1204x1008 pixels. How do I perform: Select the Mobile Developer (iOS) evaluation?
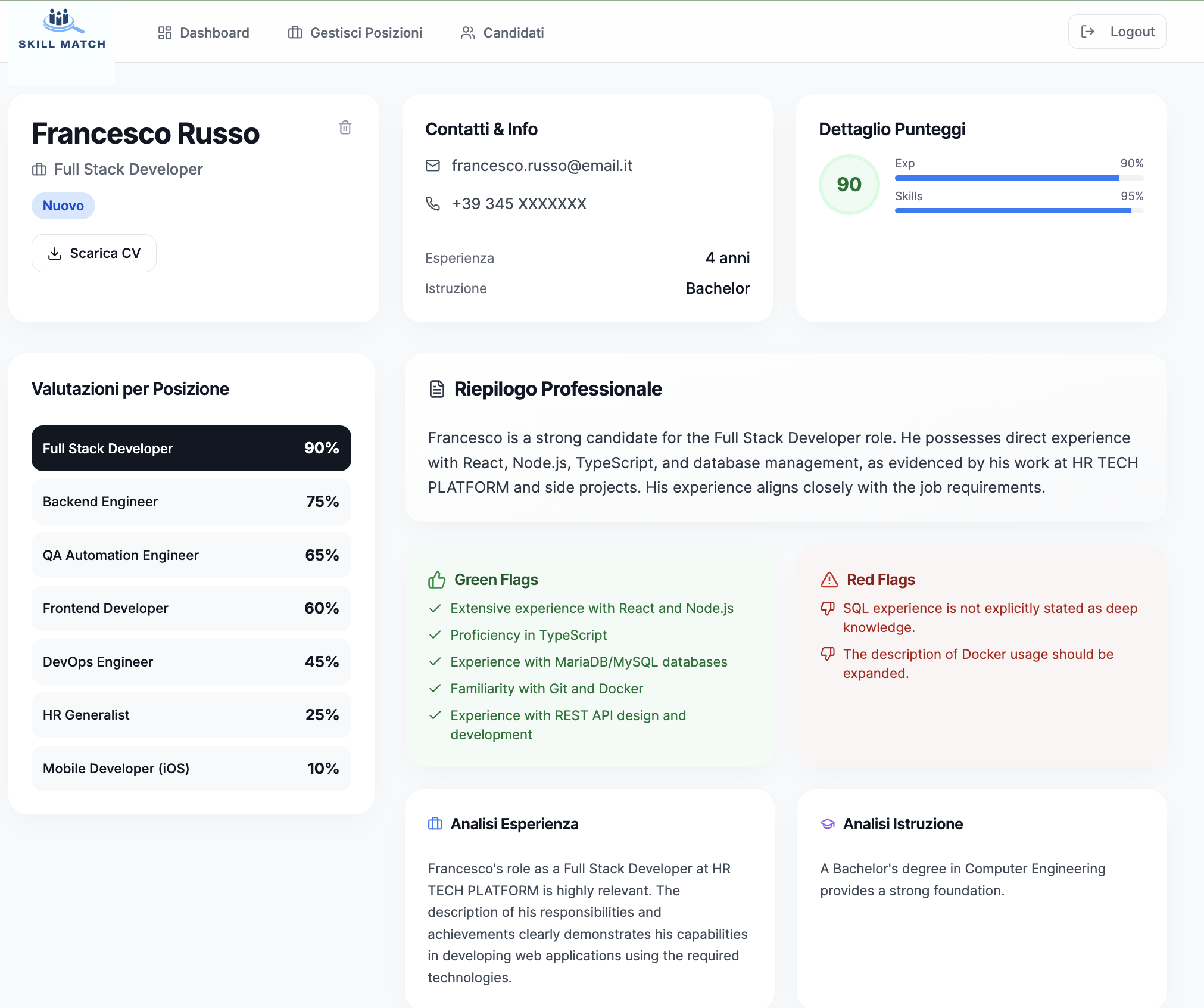tap(191, 769)
